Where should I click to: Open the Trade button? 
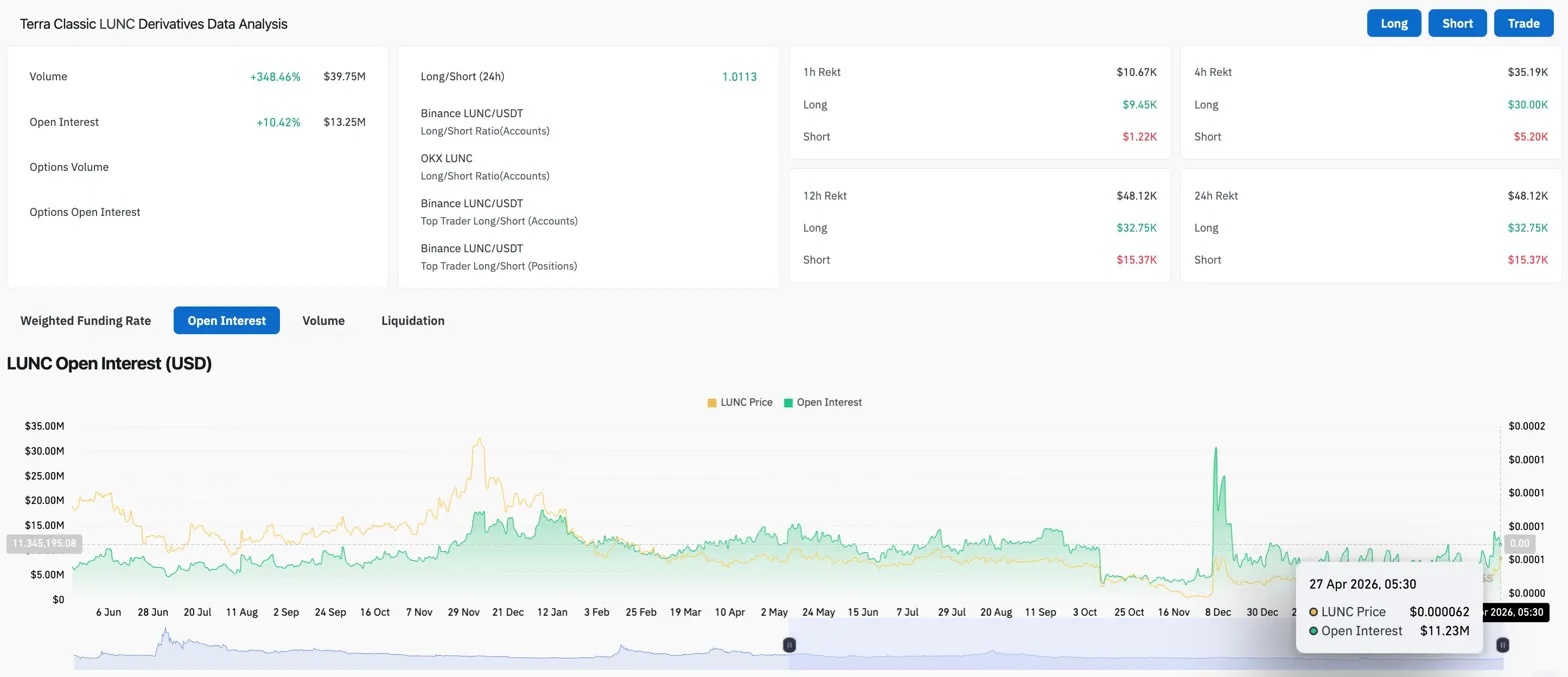pyautogui.click(x=1523, y=23)
